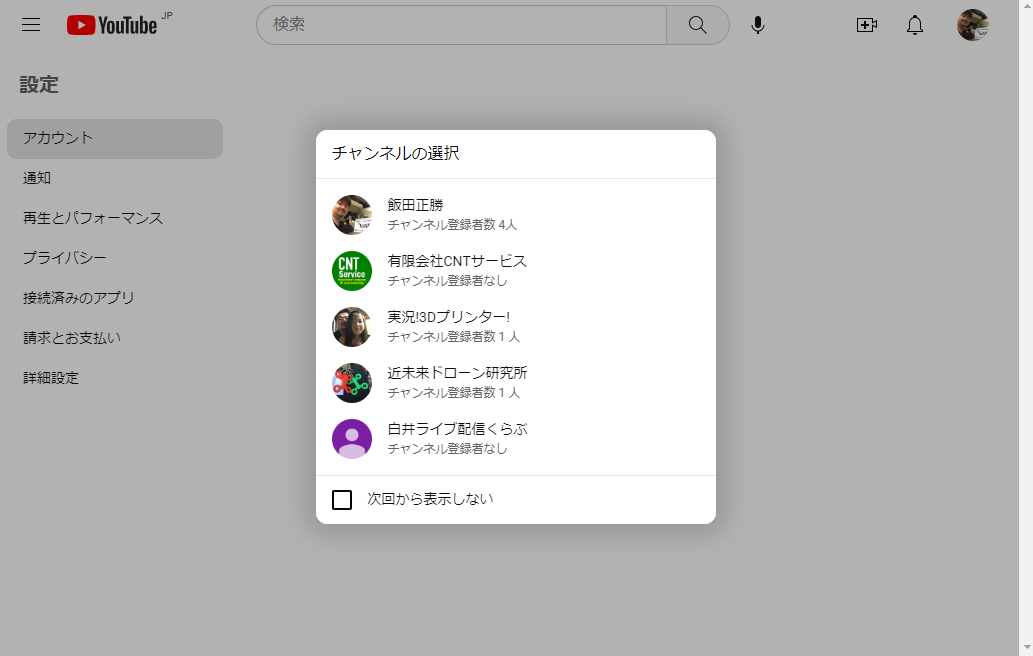Screen dimensions: 1033x656
Task: Open the create video icon
Action: [867, 25]
